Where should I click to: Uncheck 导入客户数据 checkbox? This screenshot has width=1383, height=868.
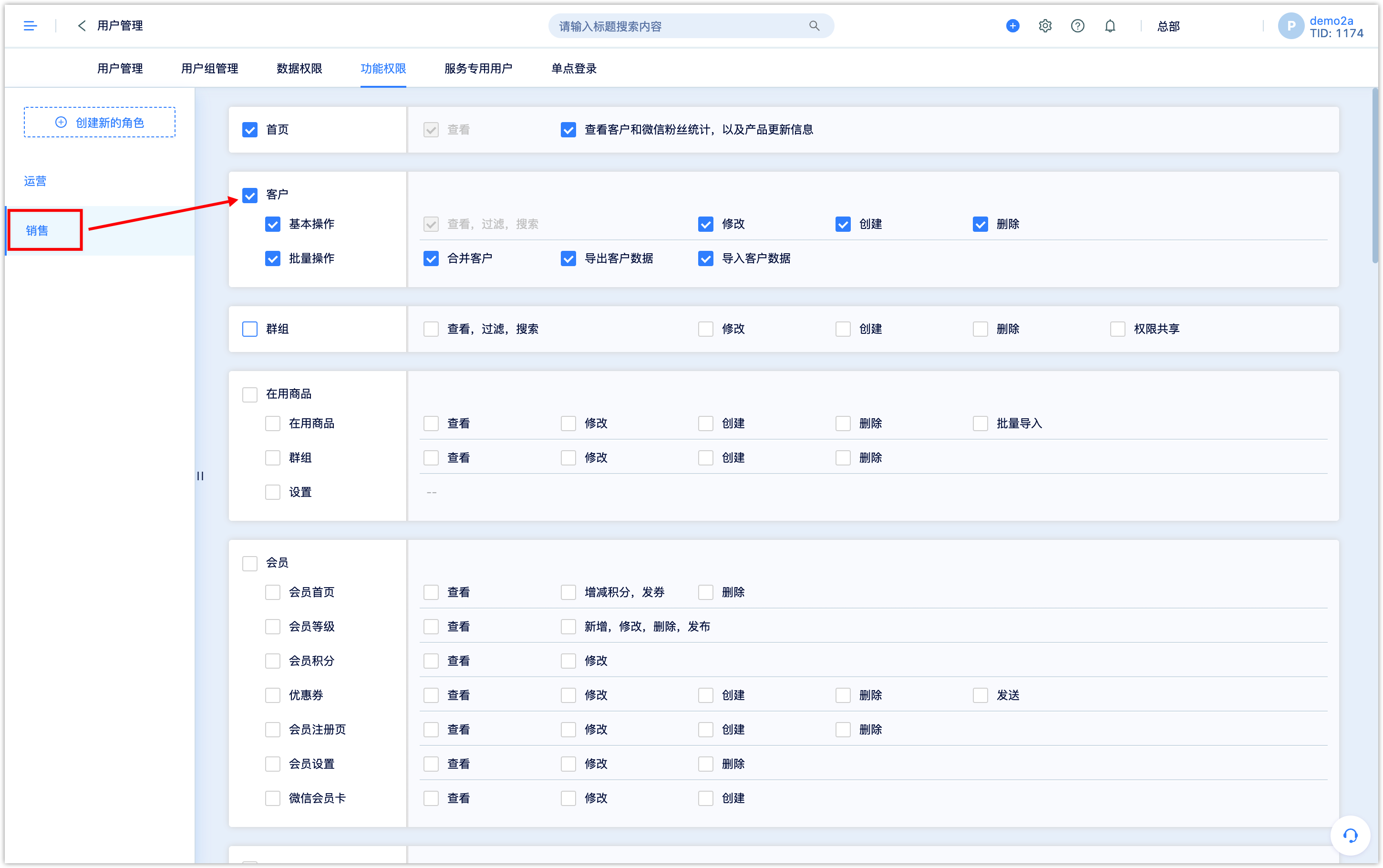(705, 258)
